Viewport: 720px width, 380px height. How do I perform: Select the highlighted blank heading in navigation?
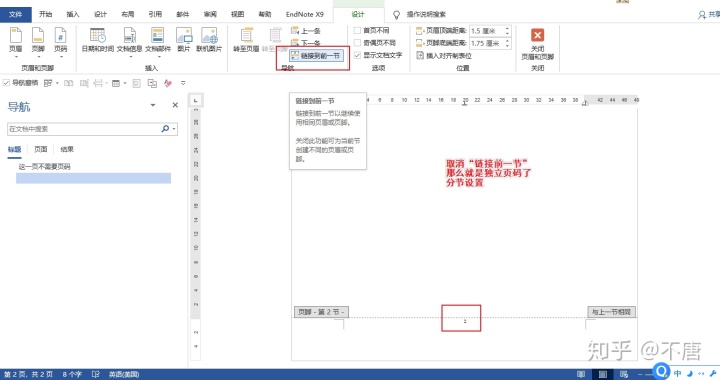tap(93, 178)
